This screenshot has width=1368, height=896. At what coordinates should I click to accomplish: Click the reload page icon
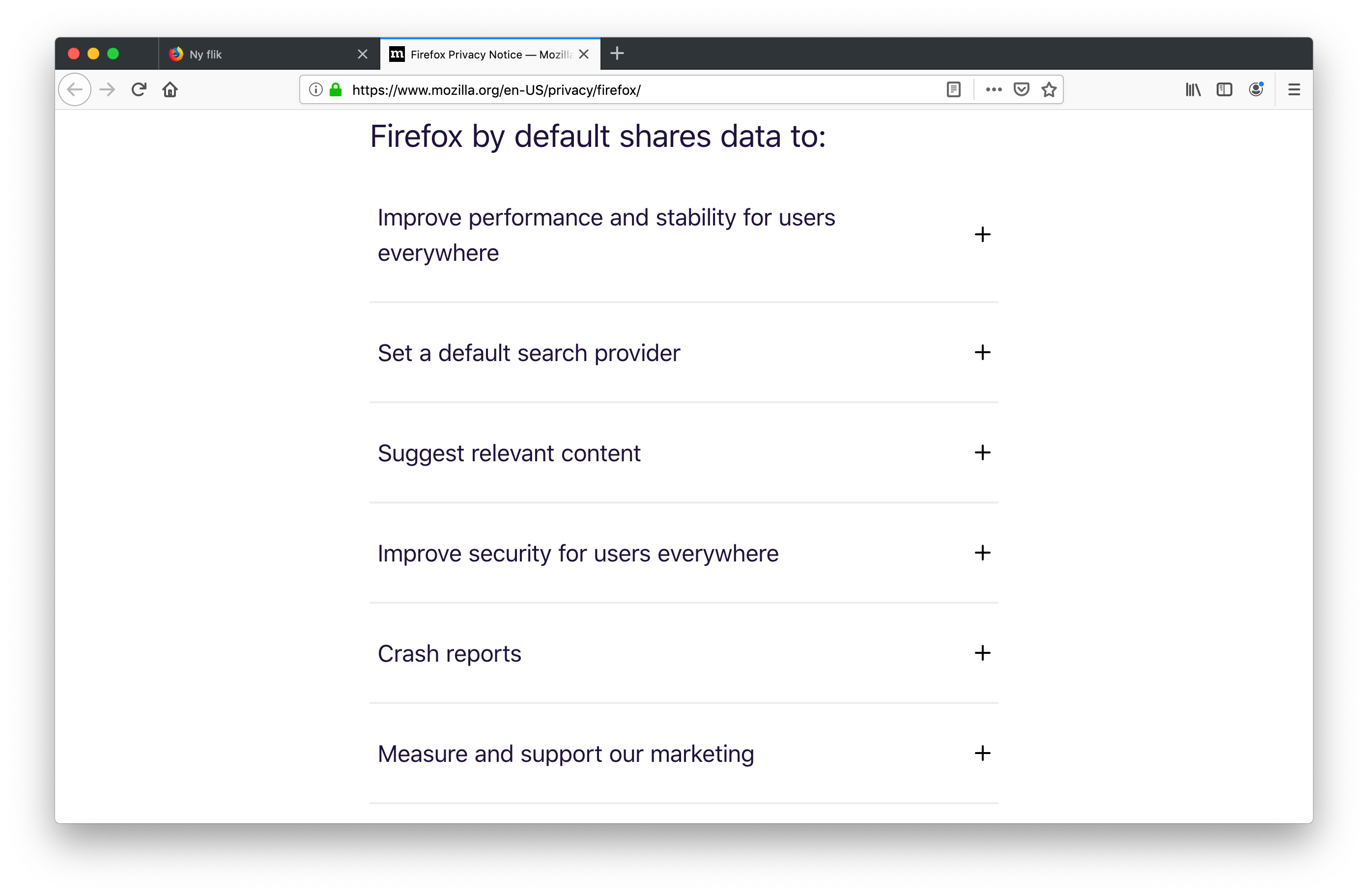[139, 90]
